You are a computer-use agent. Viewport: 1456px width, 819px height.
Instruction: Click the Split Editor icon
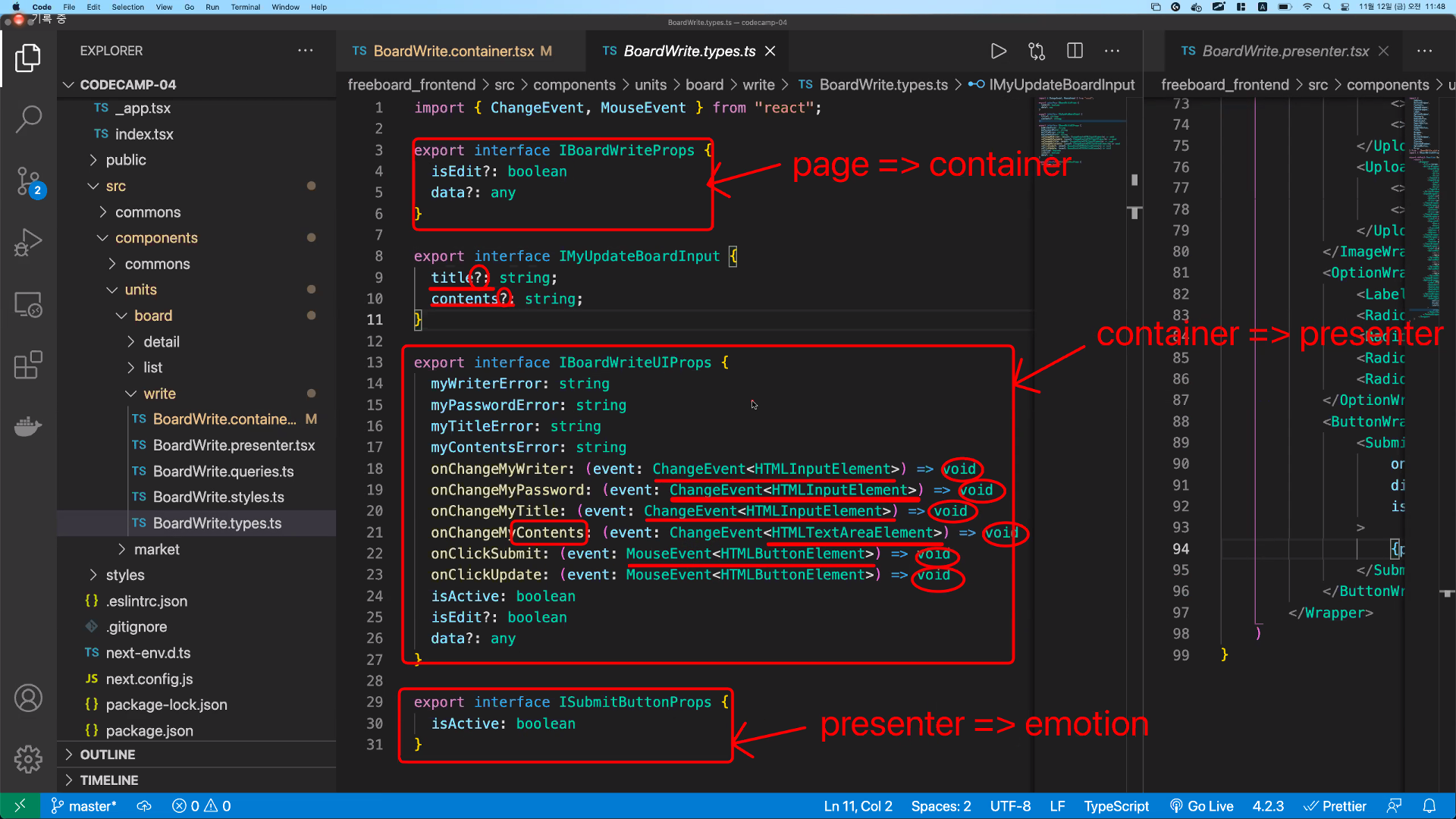(1075, 51)
